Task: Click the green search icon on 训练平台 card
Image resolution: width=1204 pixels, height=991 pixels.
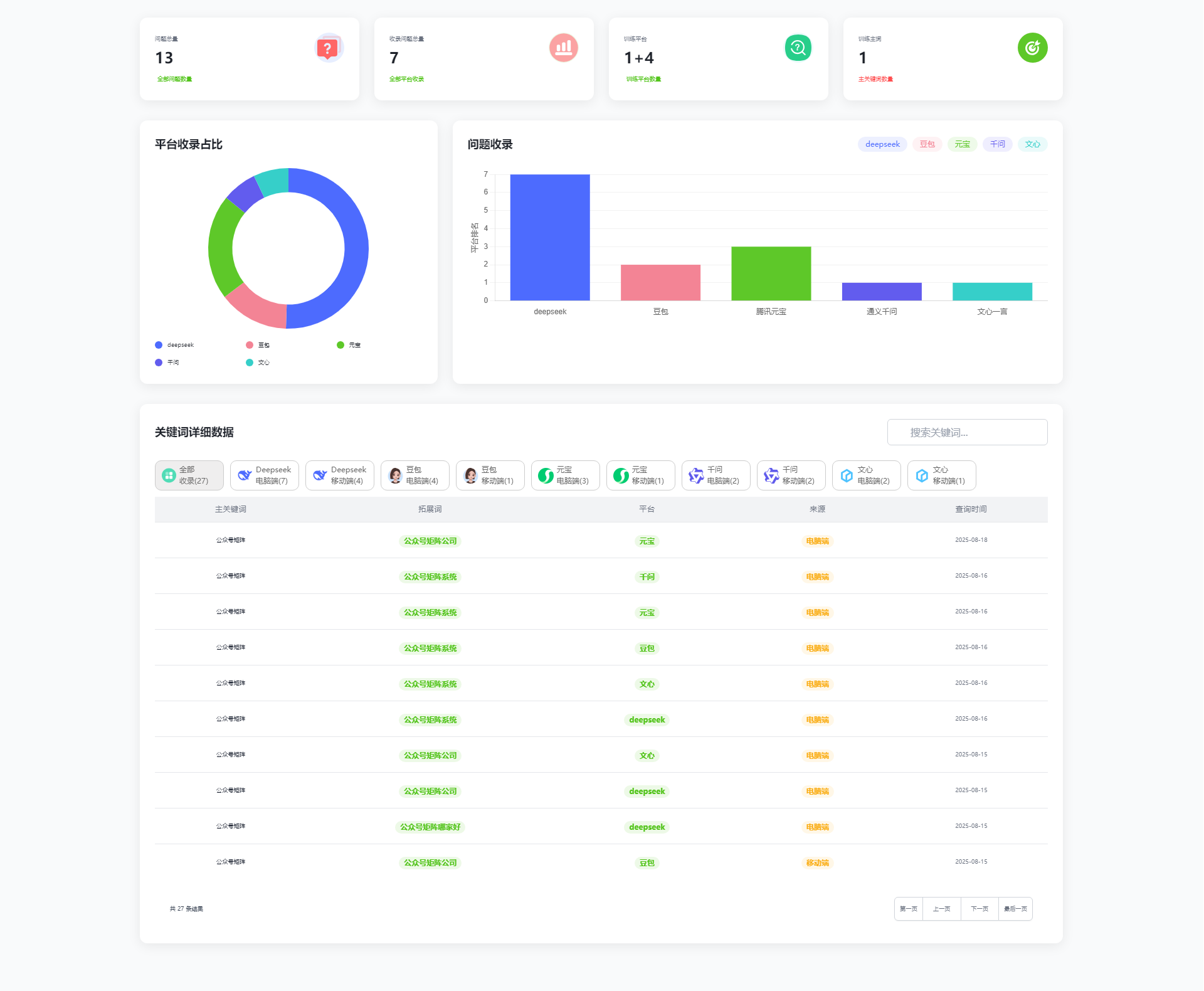Action: point(798,48)
